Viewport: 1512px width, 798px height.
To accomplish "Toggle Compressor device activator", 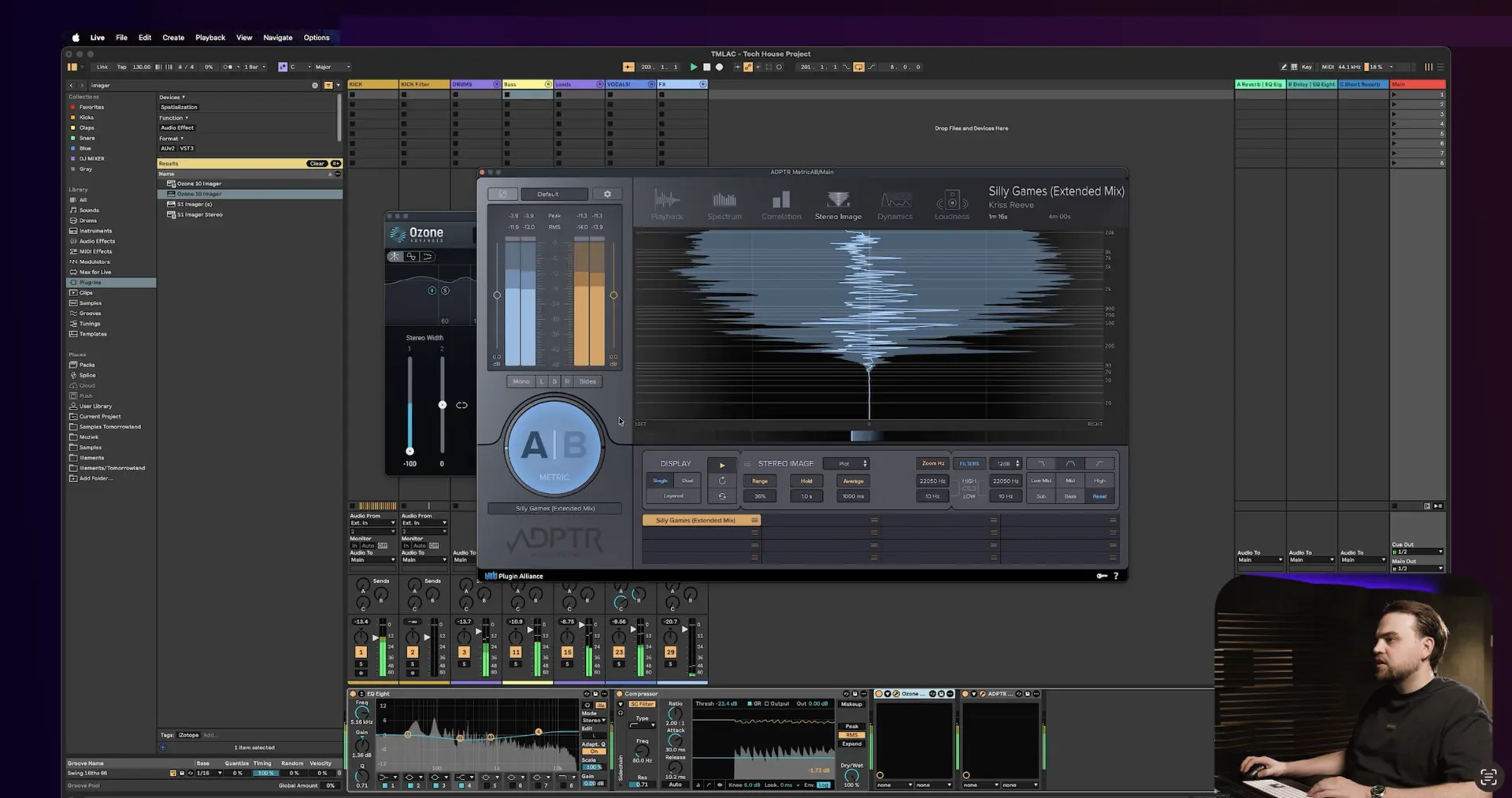I will 620,694.
